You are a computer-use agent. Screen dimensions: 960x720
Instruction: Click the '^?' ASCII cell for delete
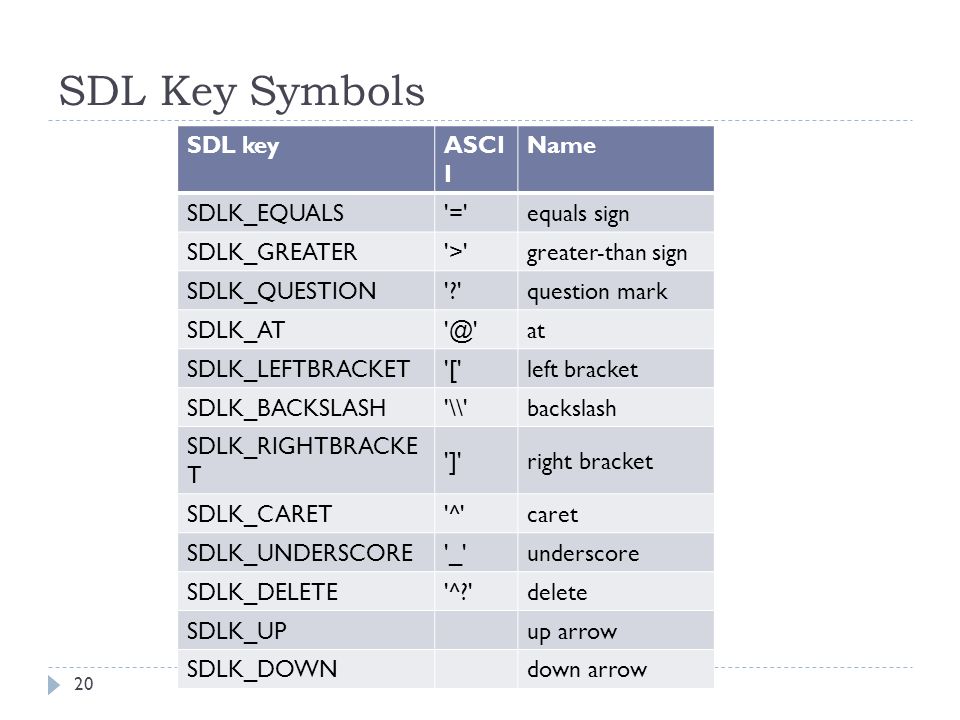point(476,591)
